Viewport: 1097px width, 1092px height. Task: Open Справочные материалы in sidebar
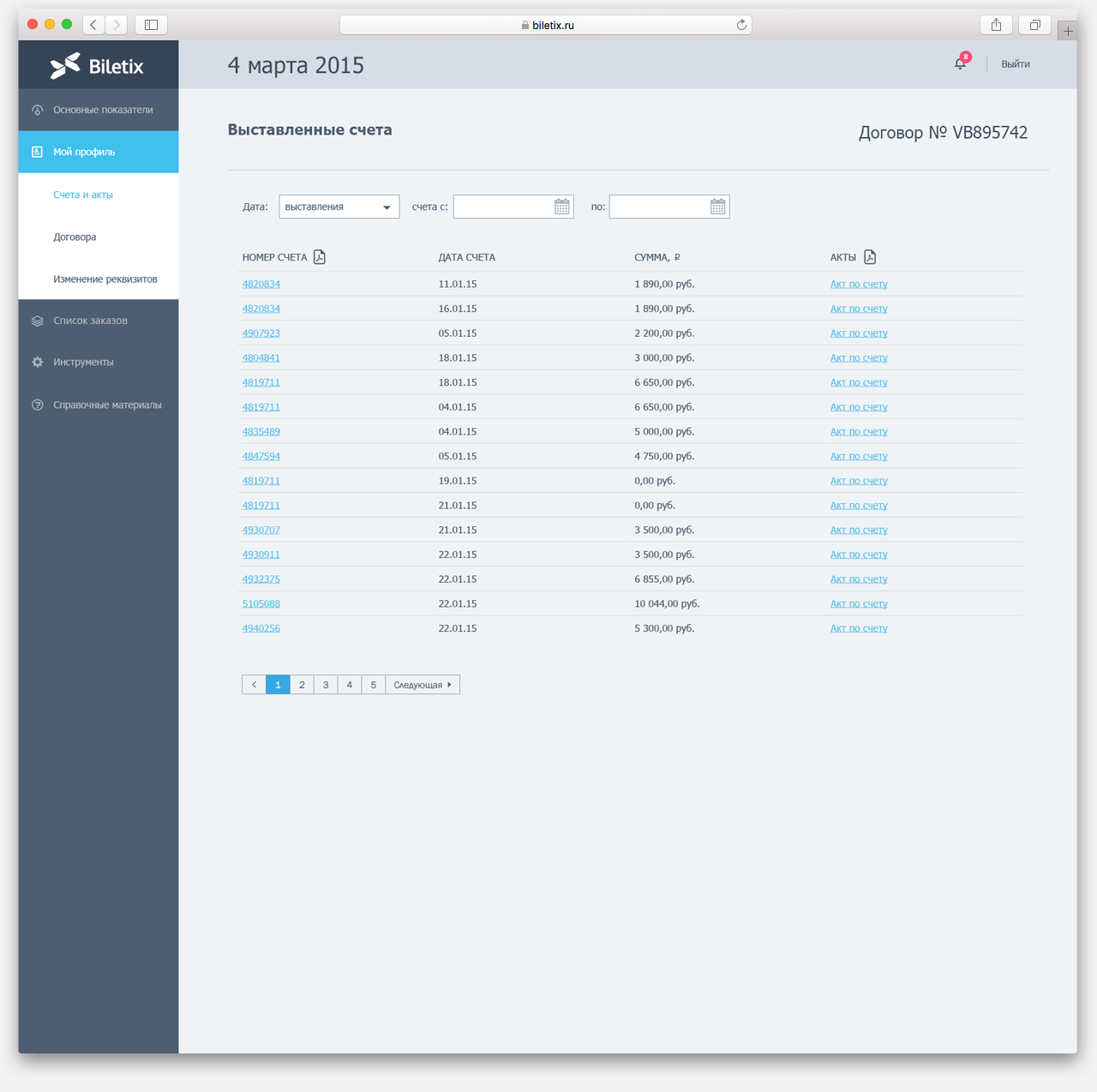[99, 405]
